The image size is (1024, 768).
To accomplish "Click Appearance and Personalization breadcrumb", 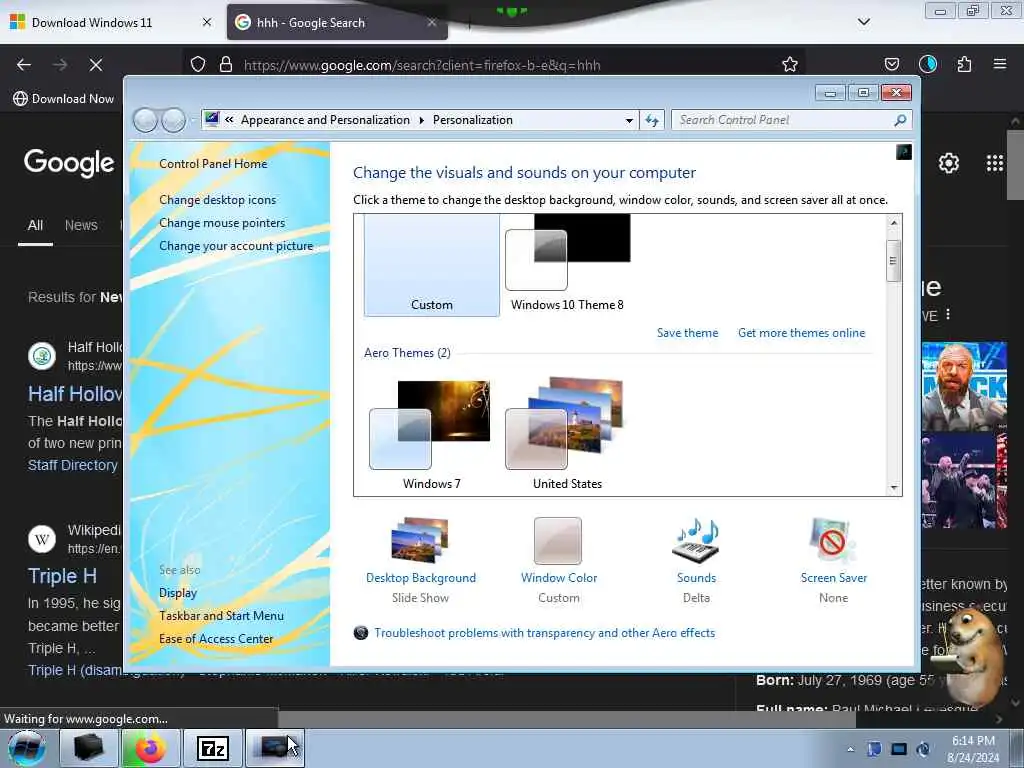I will point(325,120).
